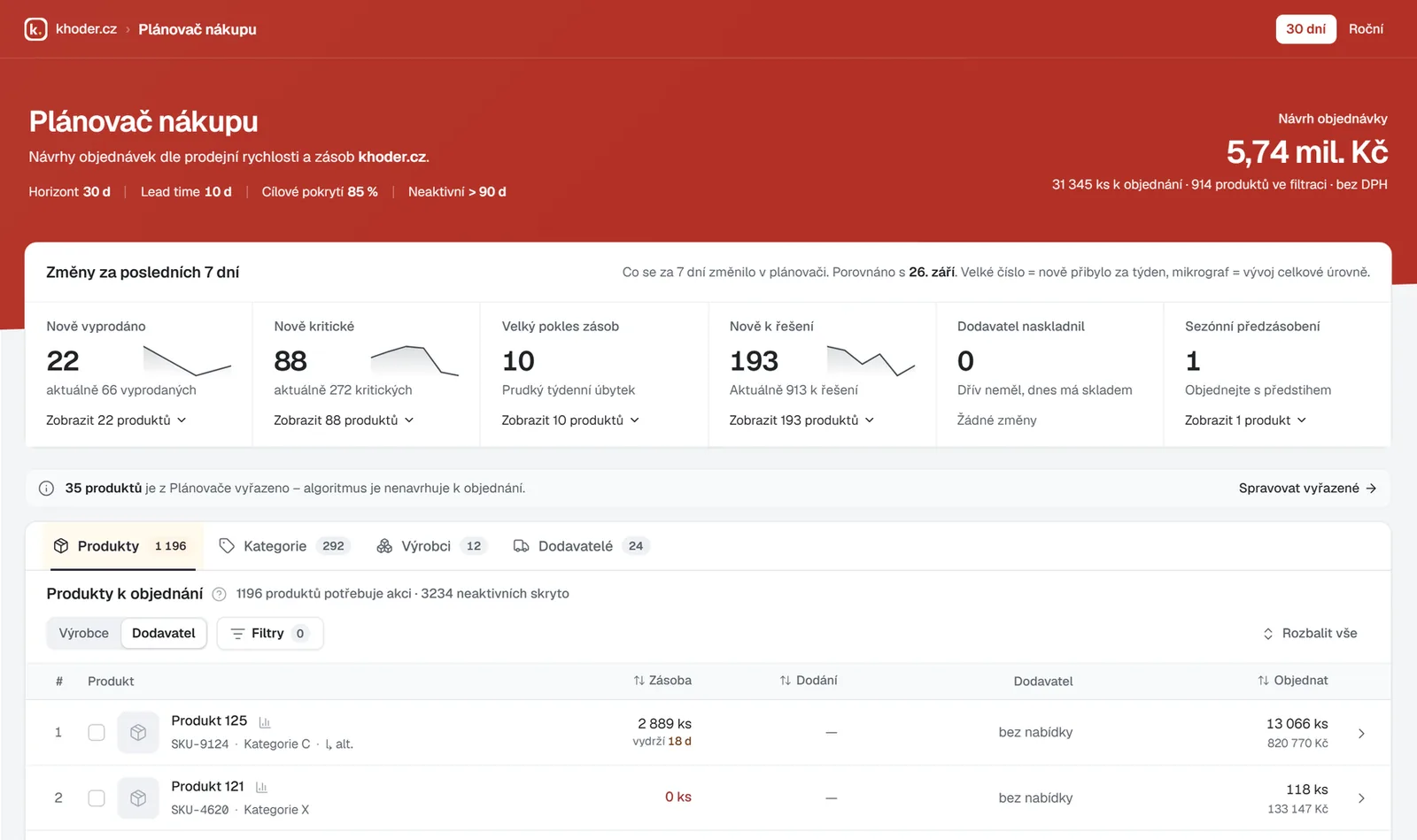The width and height of the screenshot is (1417, 840).
Task: Open the Produkt 121 chart icon
Action: [x=261, y=787]
